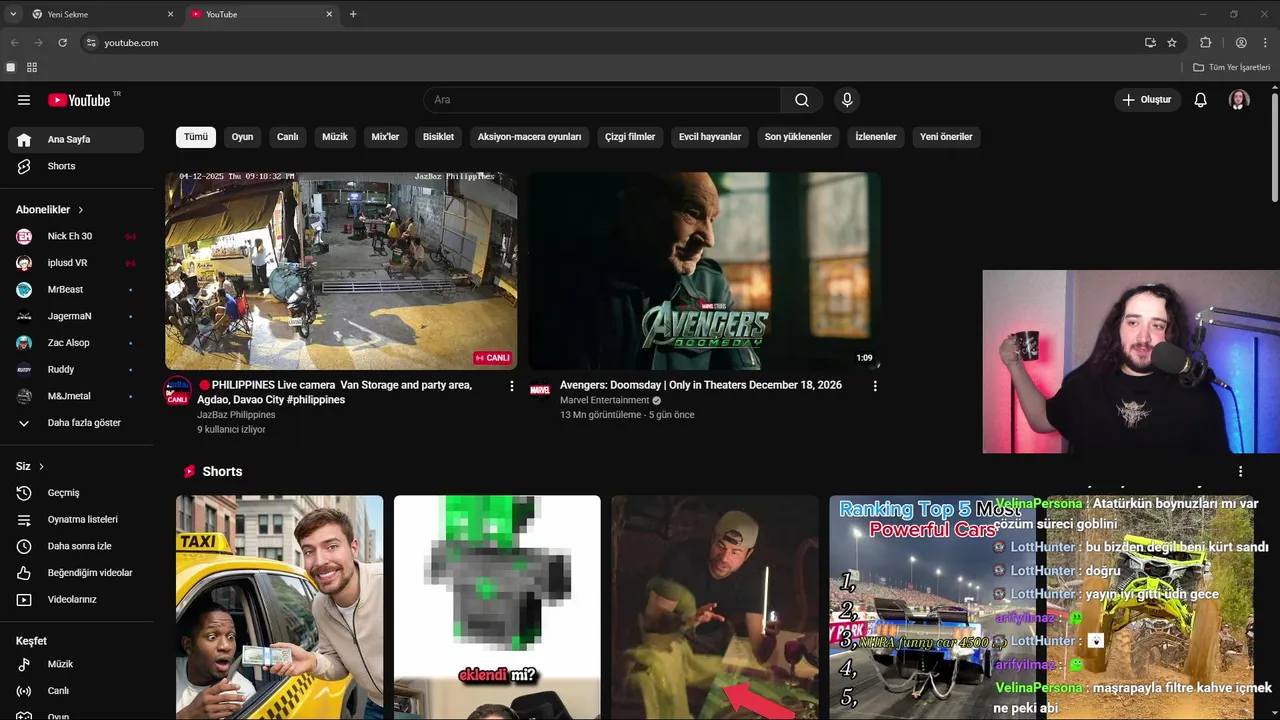This screenshot has height=720, width=1280.
Task: Open Canlı under Keşfet
Action: click(x=76, y=691)
